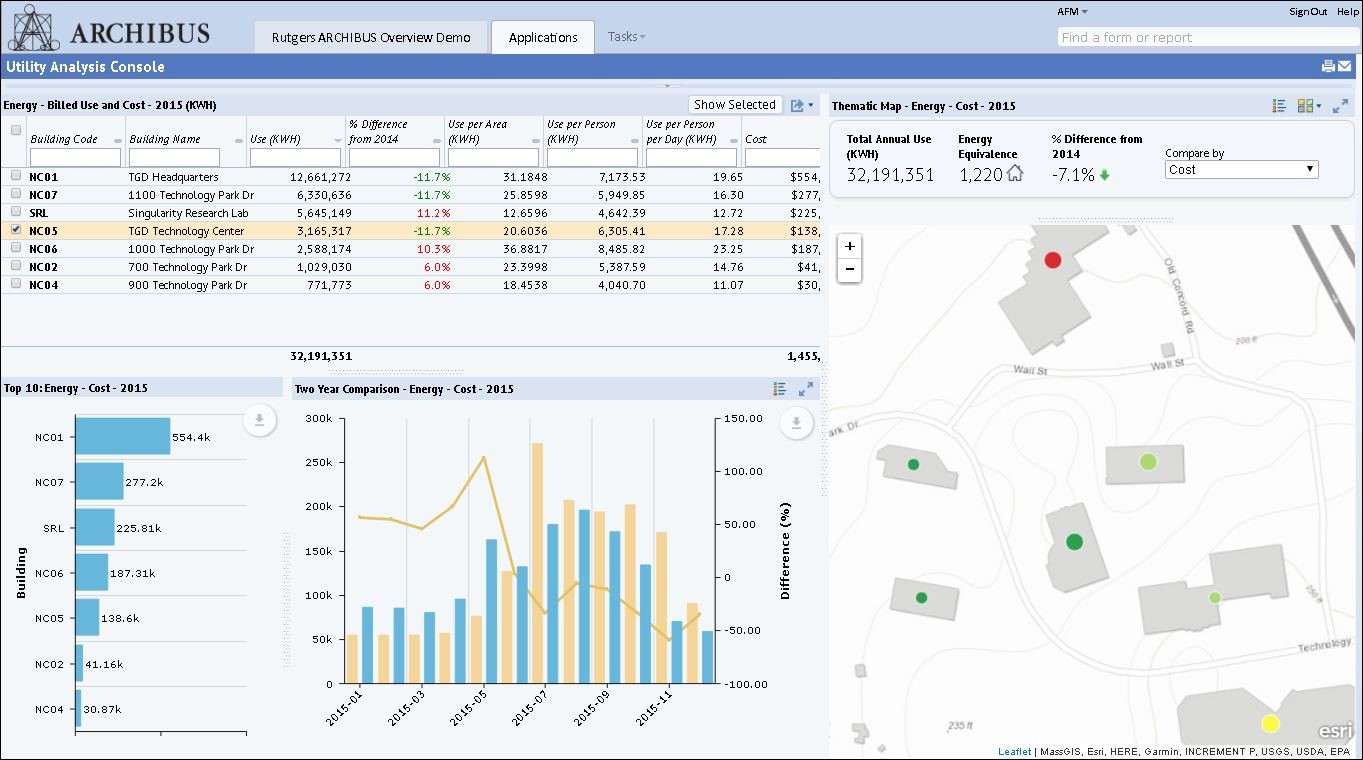Click the red building marker on the map

tap(1052, 260)
